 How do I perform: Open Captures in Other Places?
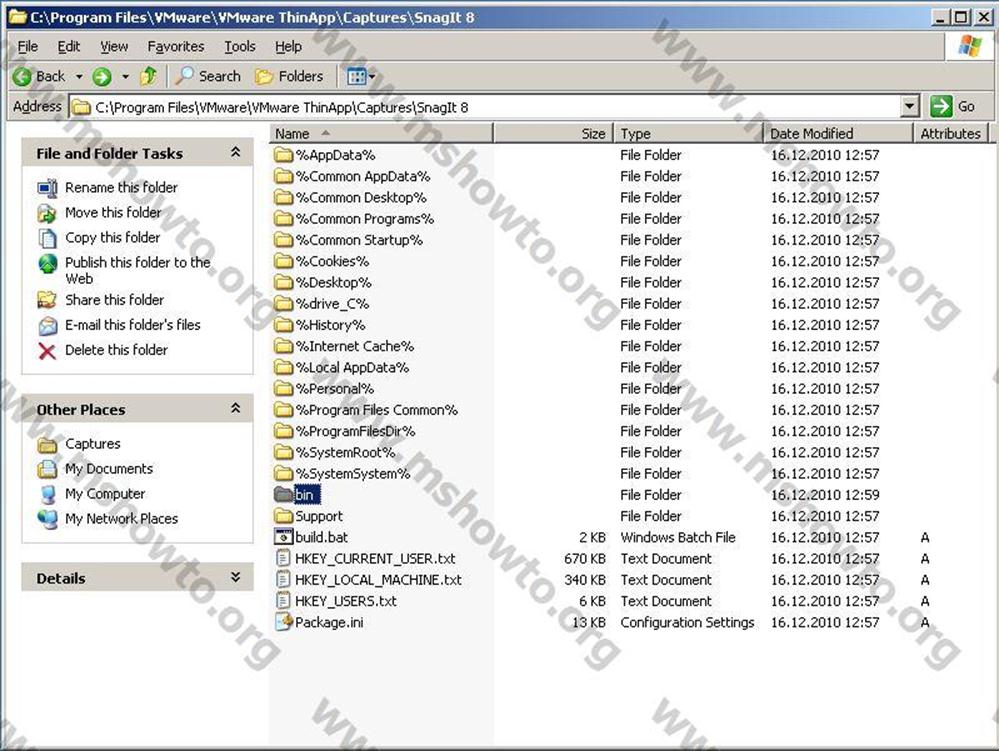(x=92, y=443)
